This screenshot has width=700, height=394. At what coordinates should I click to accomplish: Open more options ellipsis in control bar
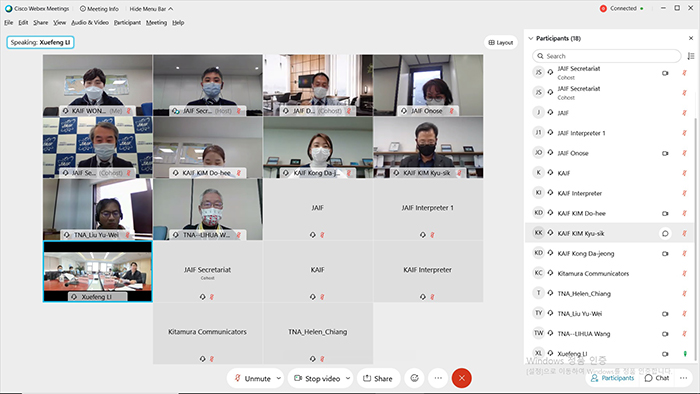coord(438,378)
